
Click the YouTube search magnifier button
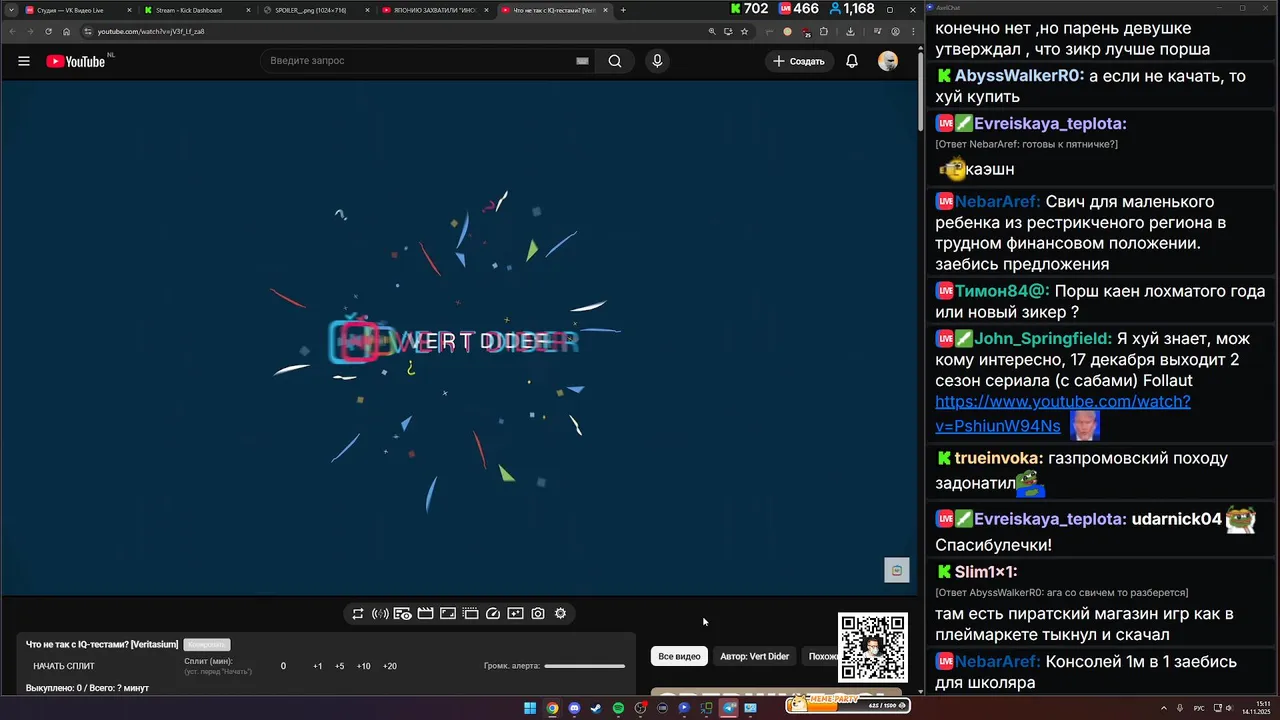(615, 61)
